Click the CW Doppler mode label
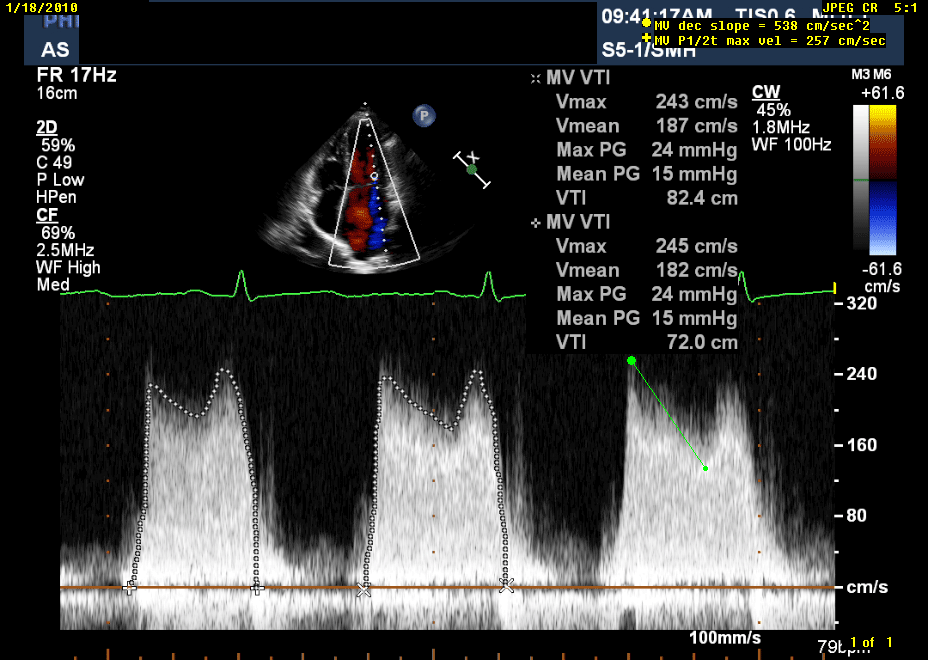928x660 pixels. click(765, 92)
